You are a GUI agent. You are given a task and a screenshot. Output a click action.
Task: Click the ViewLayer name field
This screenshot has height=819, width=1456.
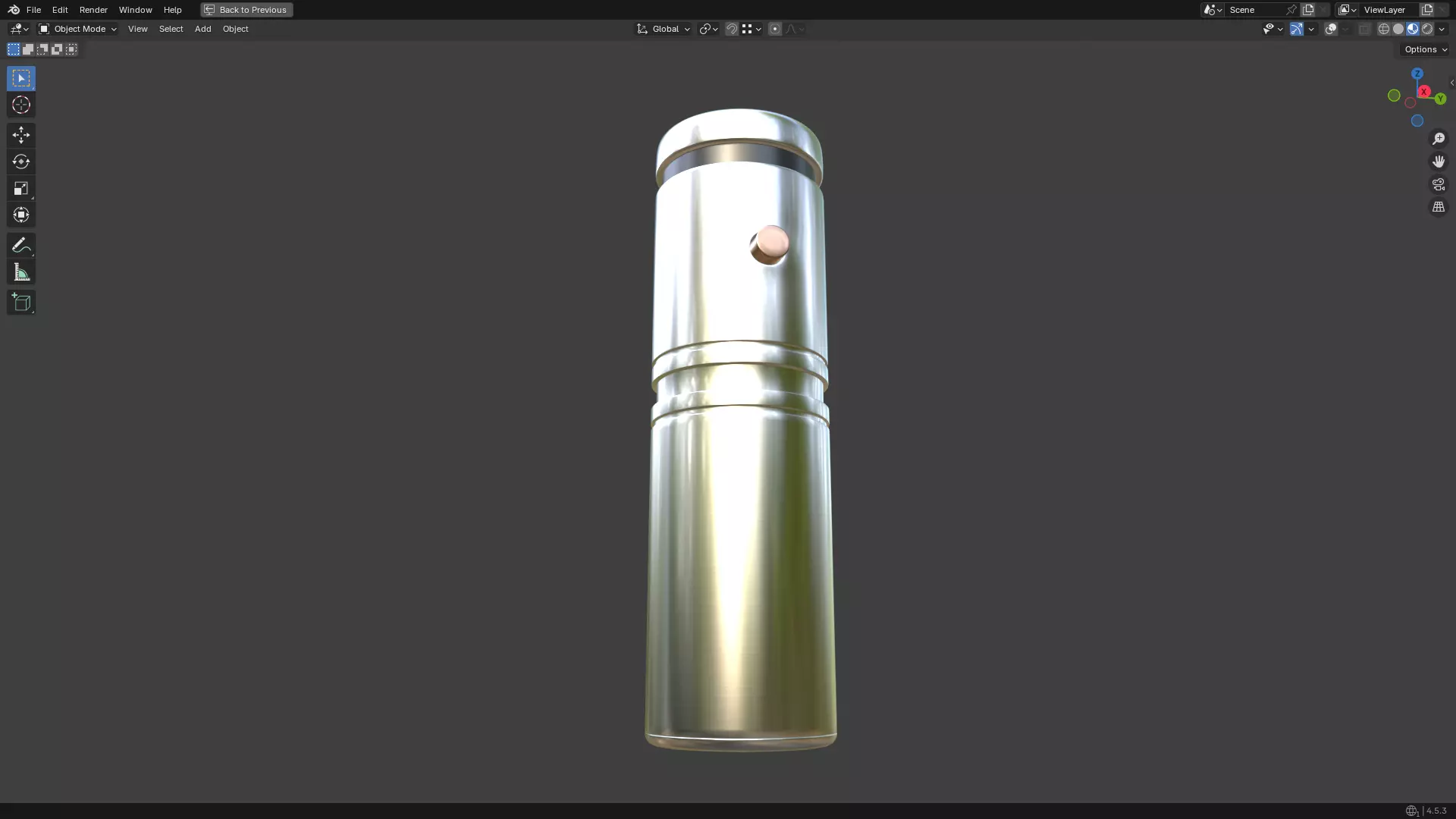tap(1389, 10)
